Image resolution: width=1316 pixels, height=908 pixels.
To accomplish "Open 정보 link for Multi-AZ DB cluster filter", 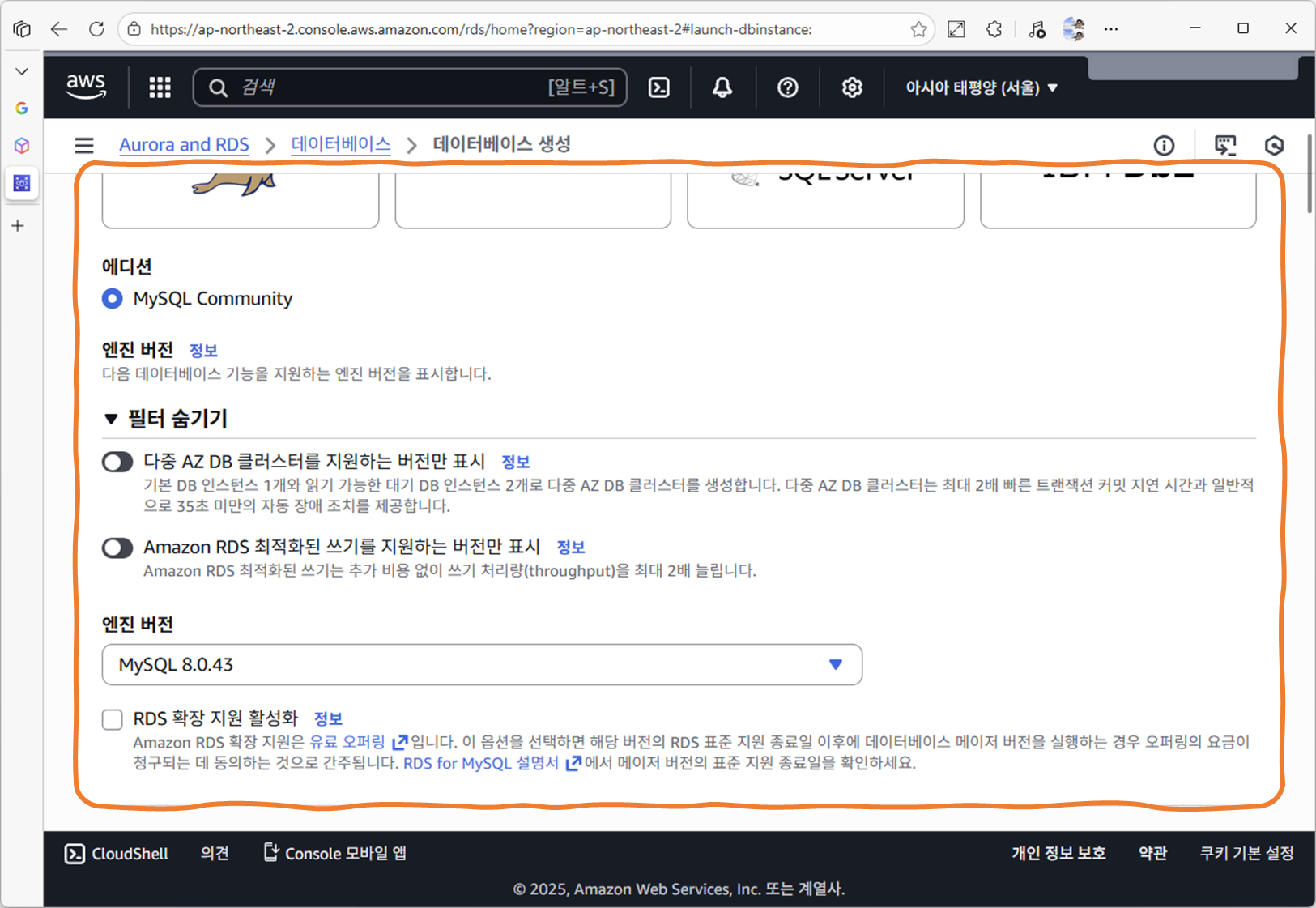I will pyautogui.click(x=516, y=462).
